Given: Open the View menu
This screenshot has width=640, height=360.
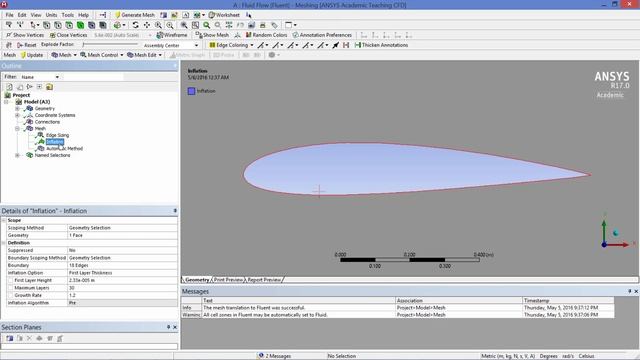Looking at the screenshot, I should pyautogui.click(x=36, y=15).
